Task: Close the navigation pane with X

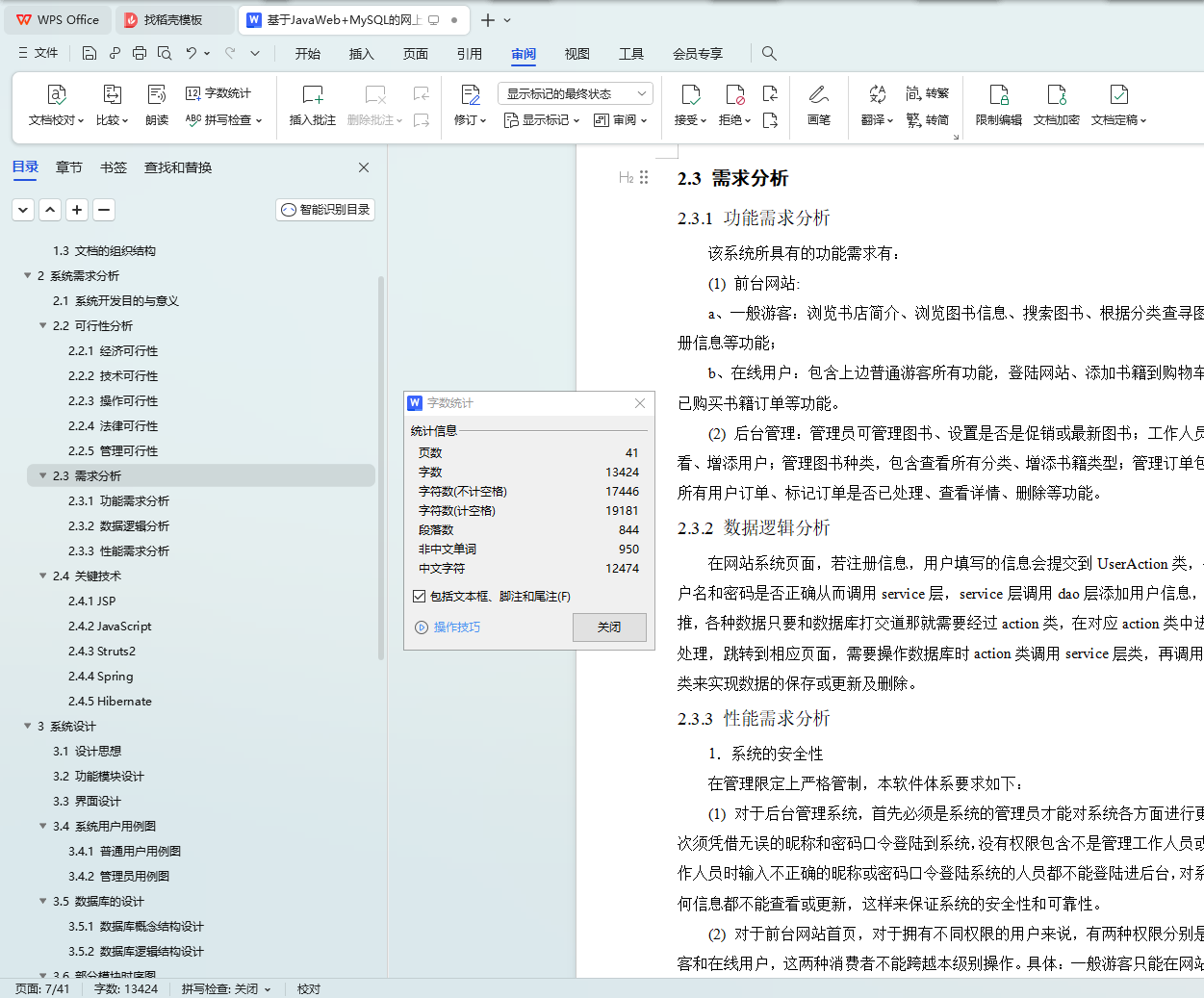Action: tap(364, 167)
